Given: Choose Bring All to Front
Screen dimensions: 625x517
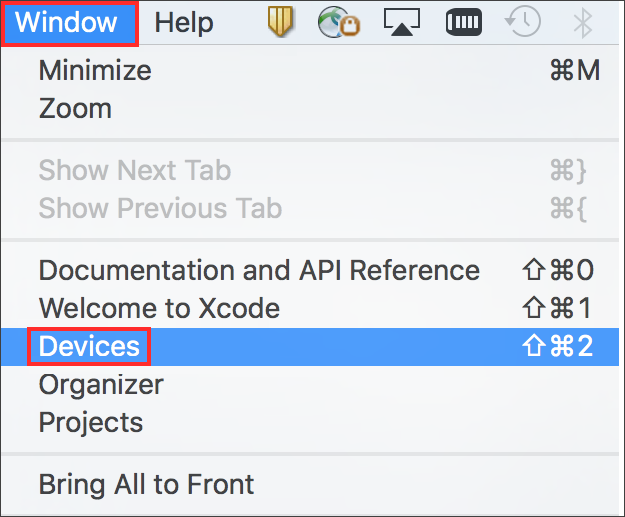Looking at the screenshot, I should click(x=310, y=484).
